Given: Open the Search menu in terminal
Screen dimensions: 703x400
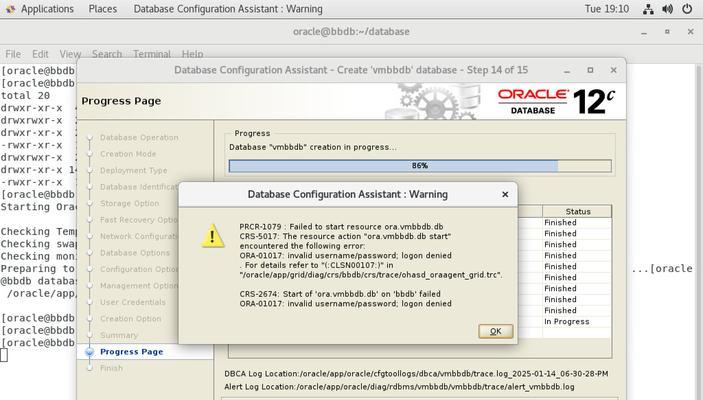Looking at the screenshot, I should (x=107, y=54).
